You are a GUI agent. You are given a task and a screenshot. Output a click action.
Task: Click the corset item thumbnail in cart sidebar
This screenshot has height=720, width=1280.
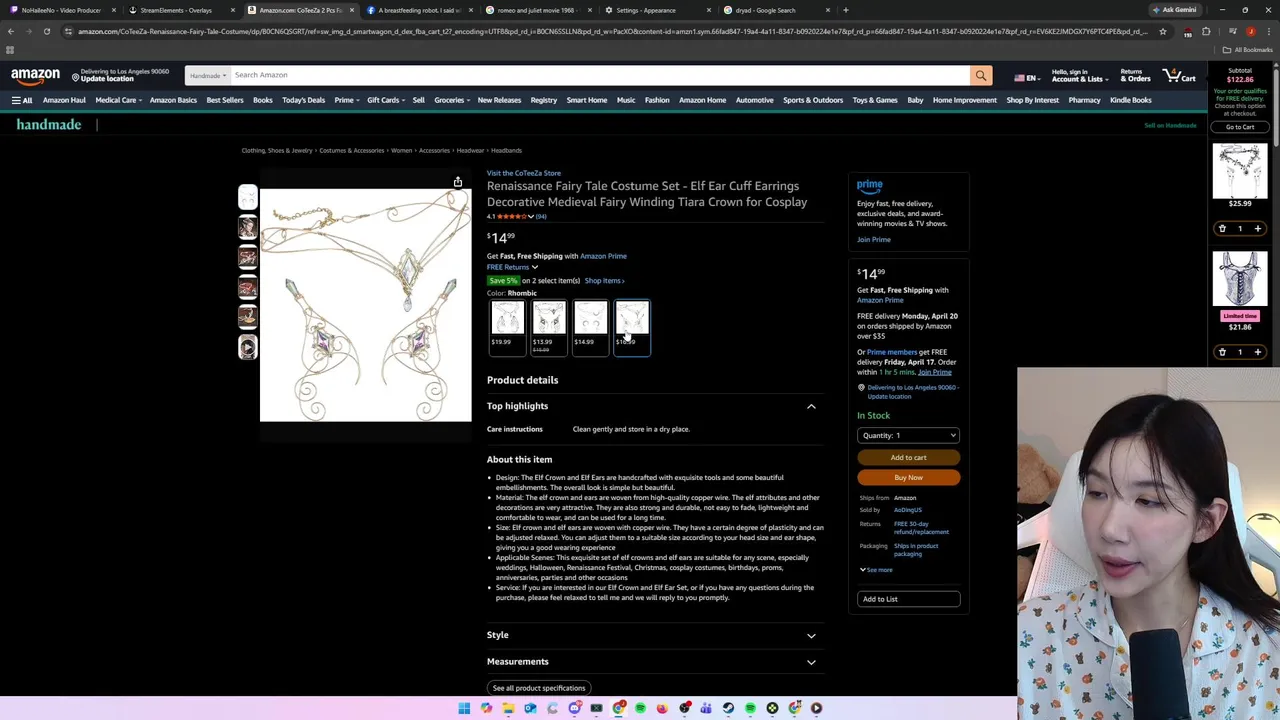tap(1240, 278)
